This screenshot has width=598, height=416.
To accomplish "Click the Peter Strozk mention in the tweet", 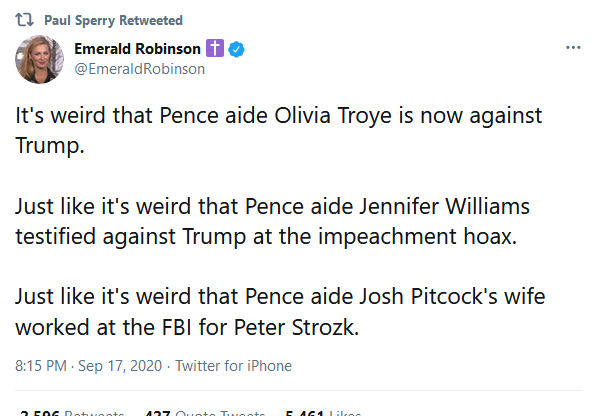I will tap(296, 327).
